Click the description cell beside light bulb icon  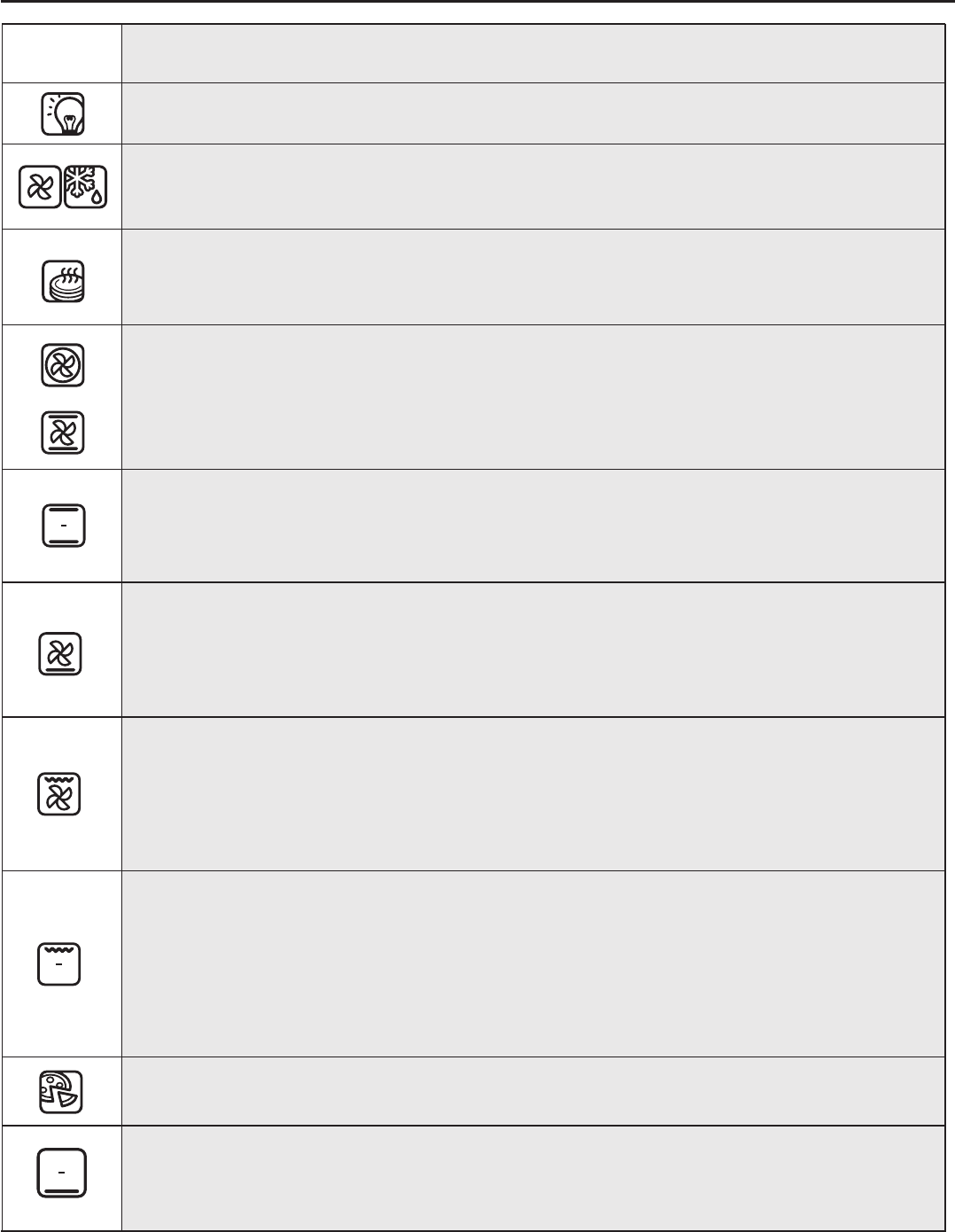click(x=532, y=113)
